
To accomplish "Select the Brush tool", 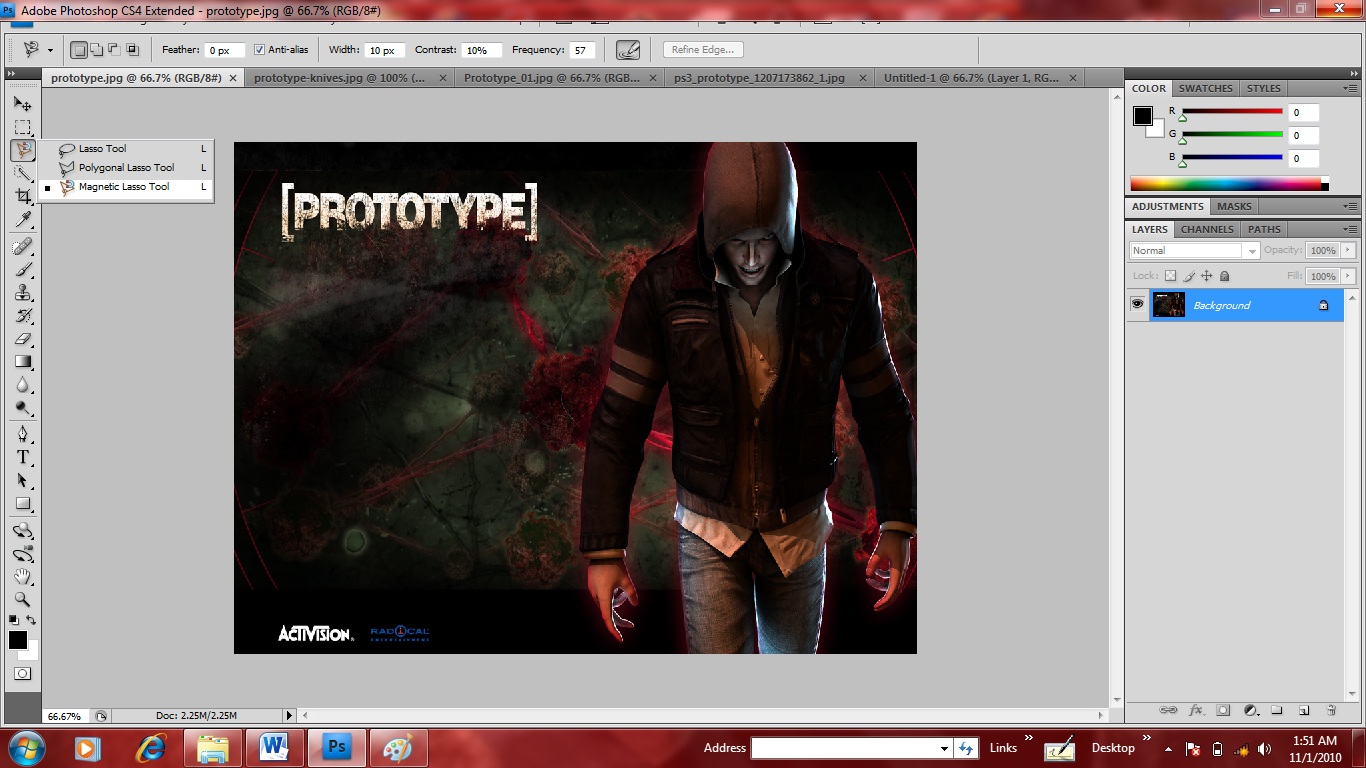I will (22, 270).
